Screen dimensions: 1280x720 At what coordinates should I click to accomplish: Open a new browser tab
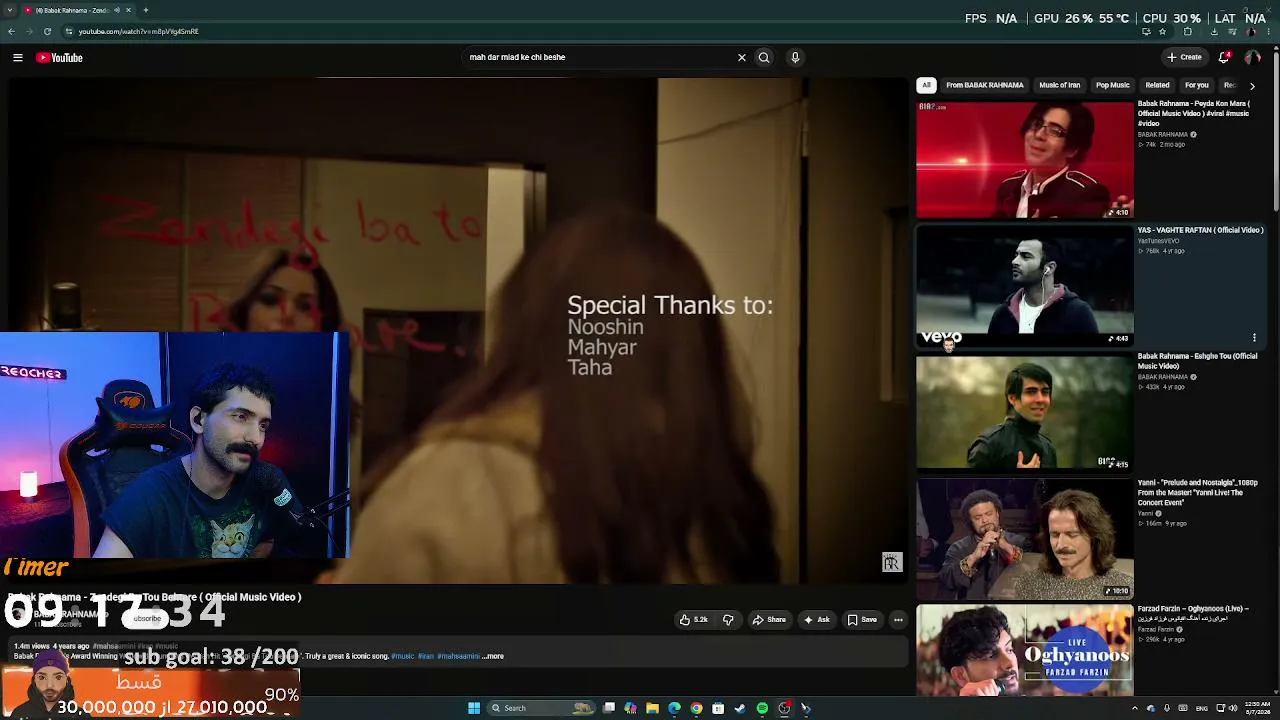145,10
